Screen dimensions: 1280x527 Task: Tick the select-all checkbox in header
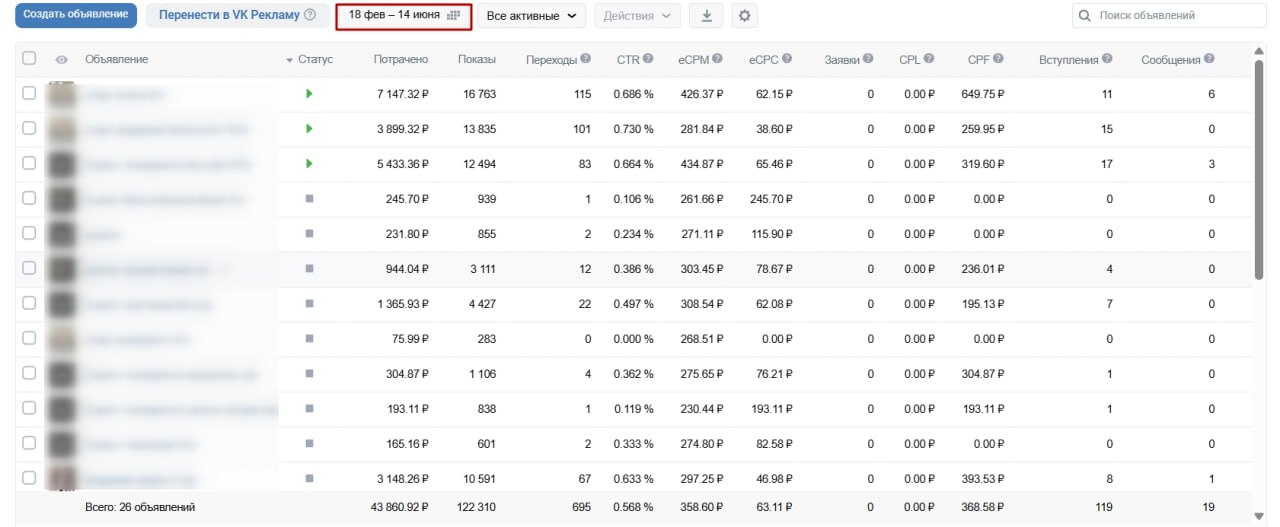point(29,58)
